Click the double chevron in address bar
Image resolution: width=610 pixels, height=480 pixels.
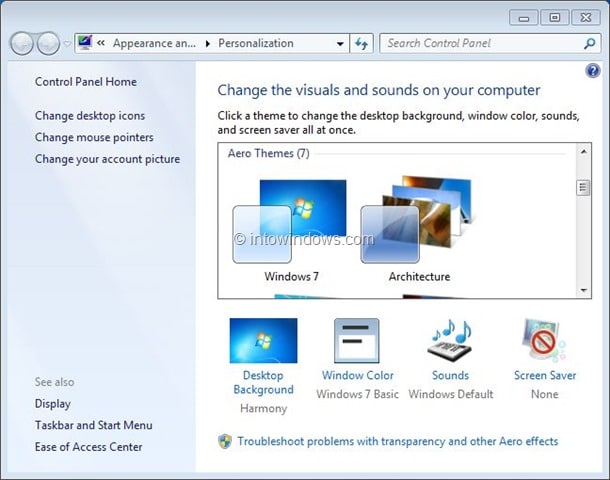pos(101,43)
